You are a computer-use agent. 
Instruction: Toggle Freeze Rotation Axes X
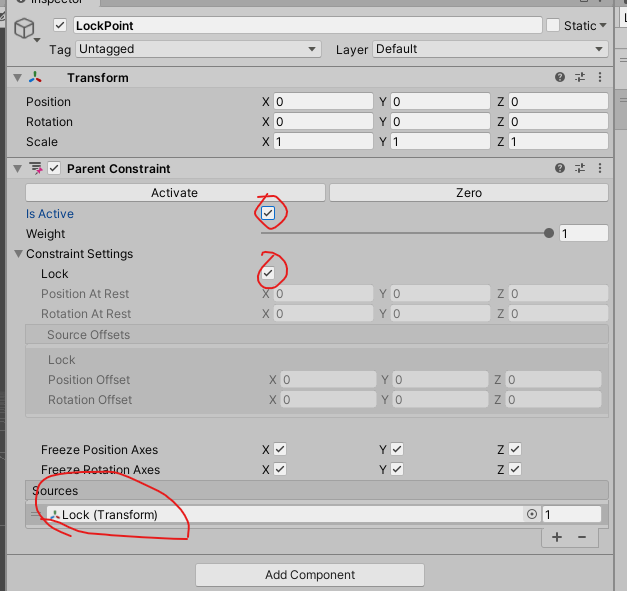280,469
